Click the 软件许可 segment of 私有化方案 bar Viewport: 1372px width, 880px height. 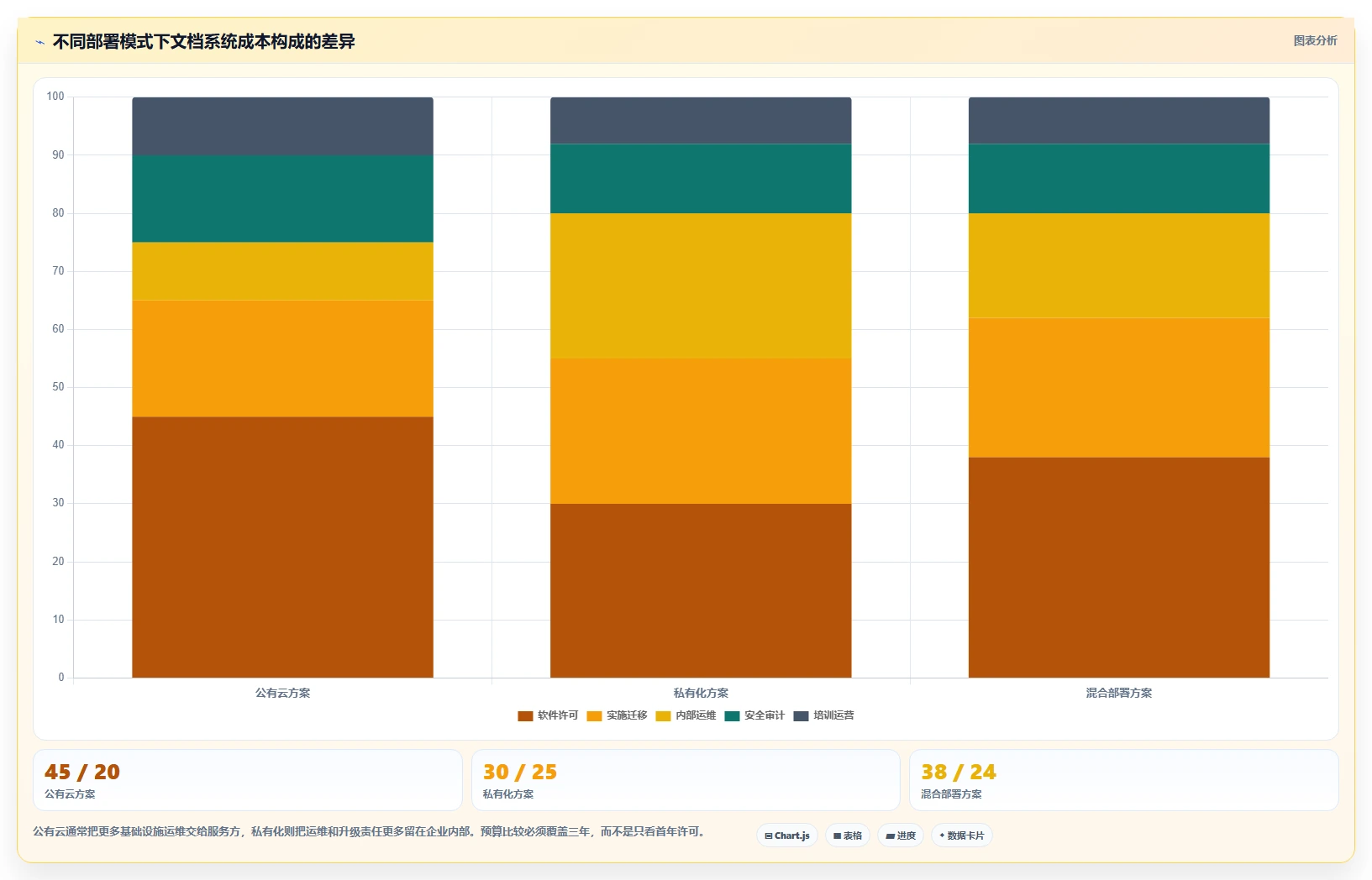[701, 590]
